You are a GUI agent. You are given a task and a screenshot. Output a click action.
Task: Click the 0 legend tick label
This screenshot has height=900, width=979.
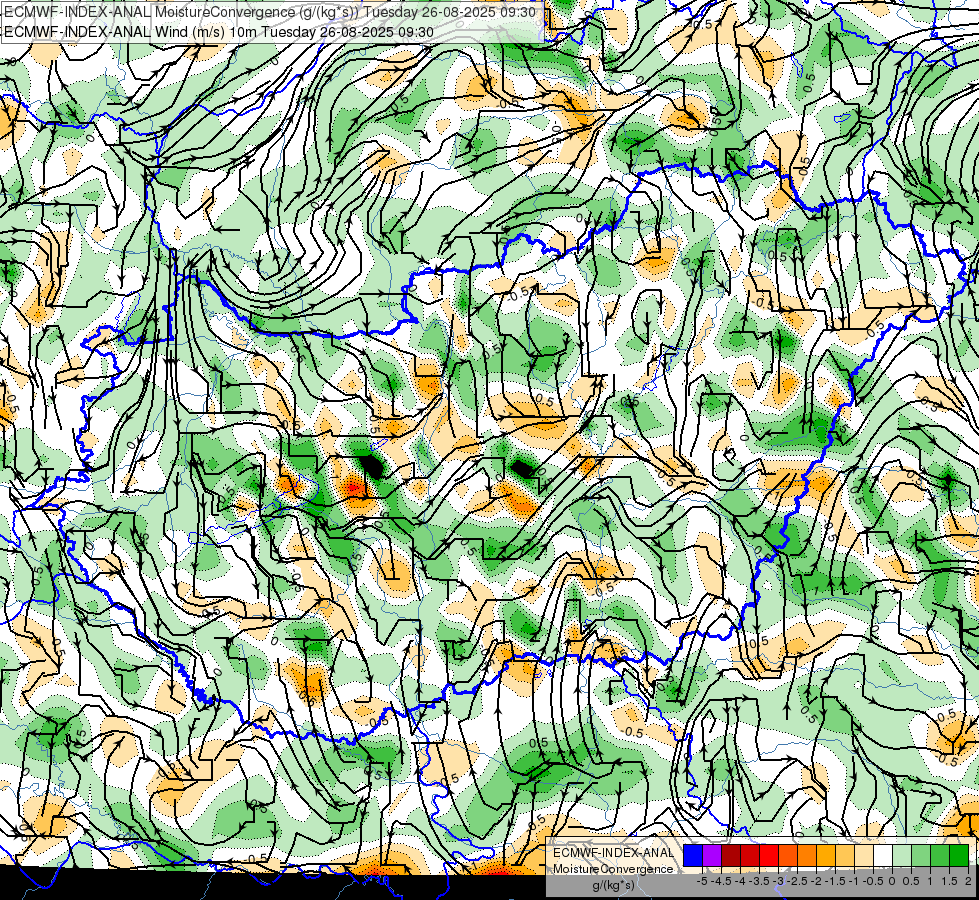pos(892,881)
